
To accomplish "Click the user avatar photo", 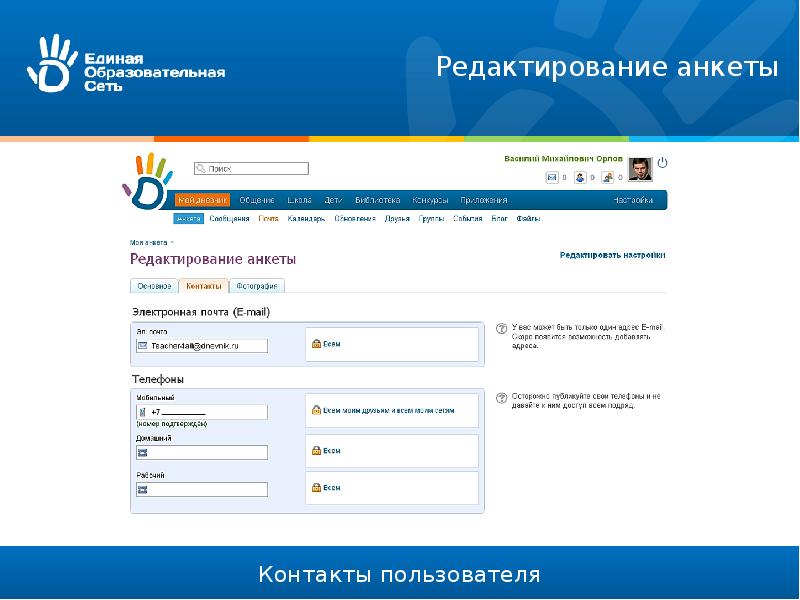I will [x=640, y=169].
